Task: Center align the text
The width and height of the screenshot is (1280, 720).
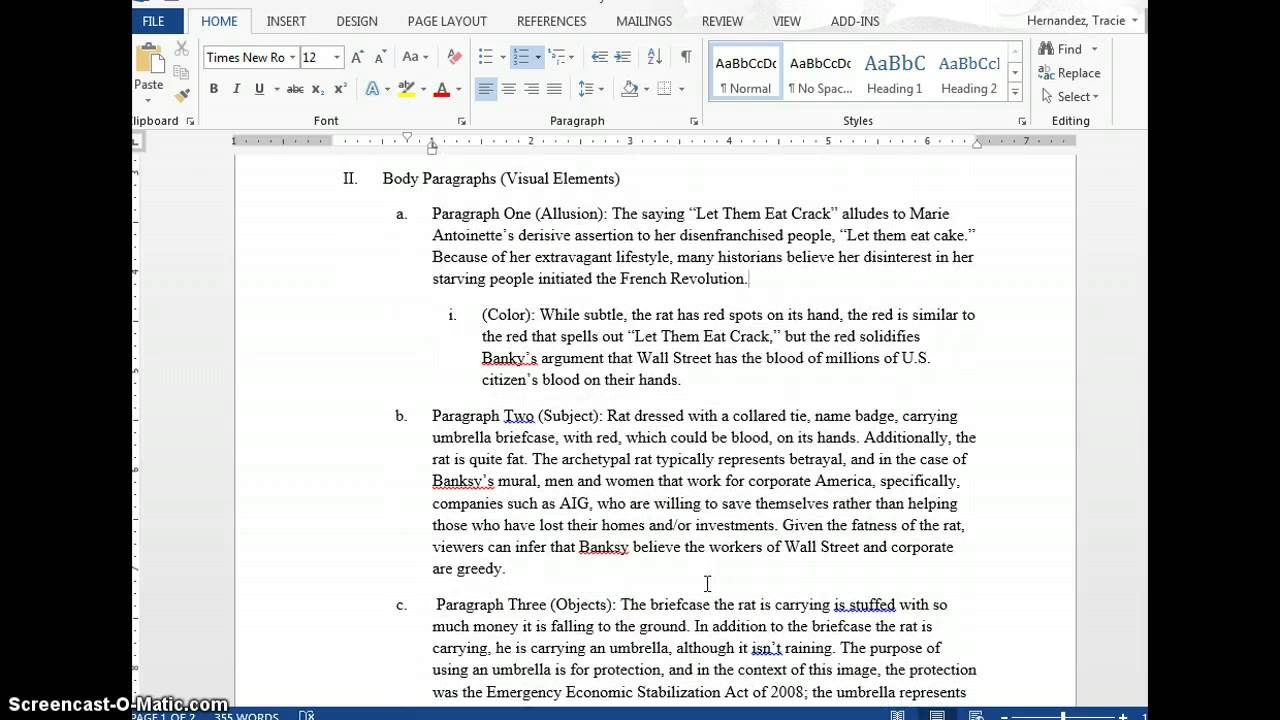Action: (509, 89)
